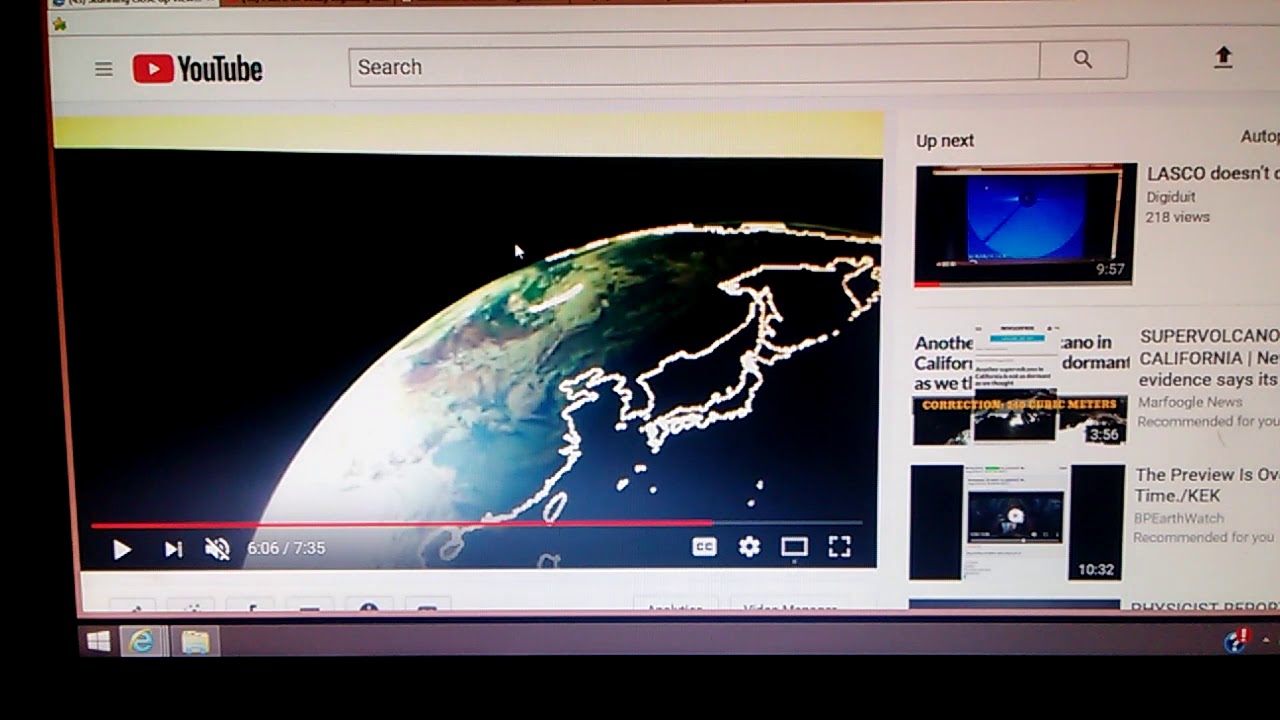Image resolution: width=1280 pixels, height=720 pixels.
Task: Toggle closed captions with the CC button
Action: tap(705, 547)
